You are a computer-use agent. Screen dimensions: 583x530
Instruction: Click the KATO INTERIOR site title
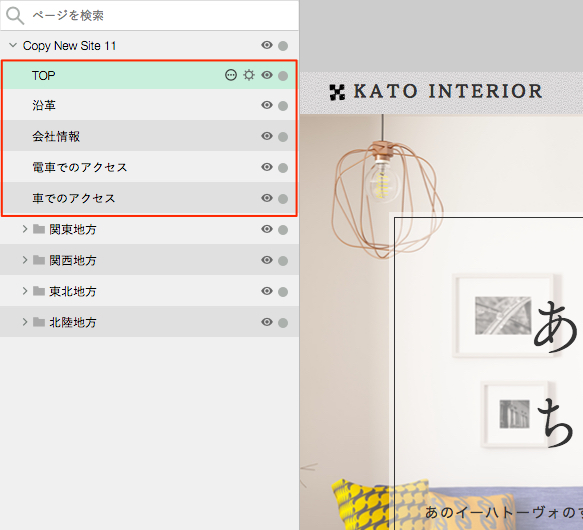click(x=448, y=91)
